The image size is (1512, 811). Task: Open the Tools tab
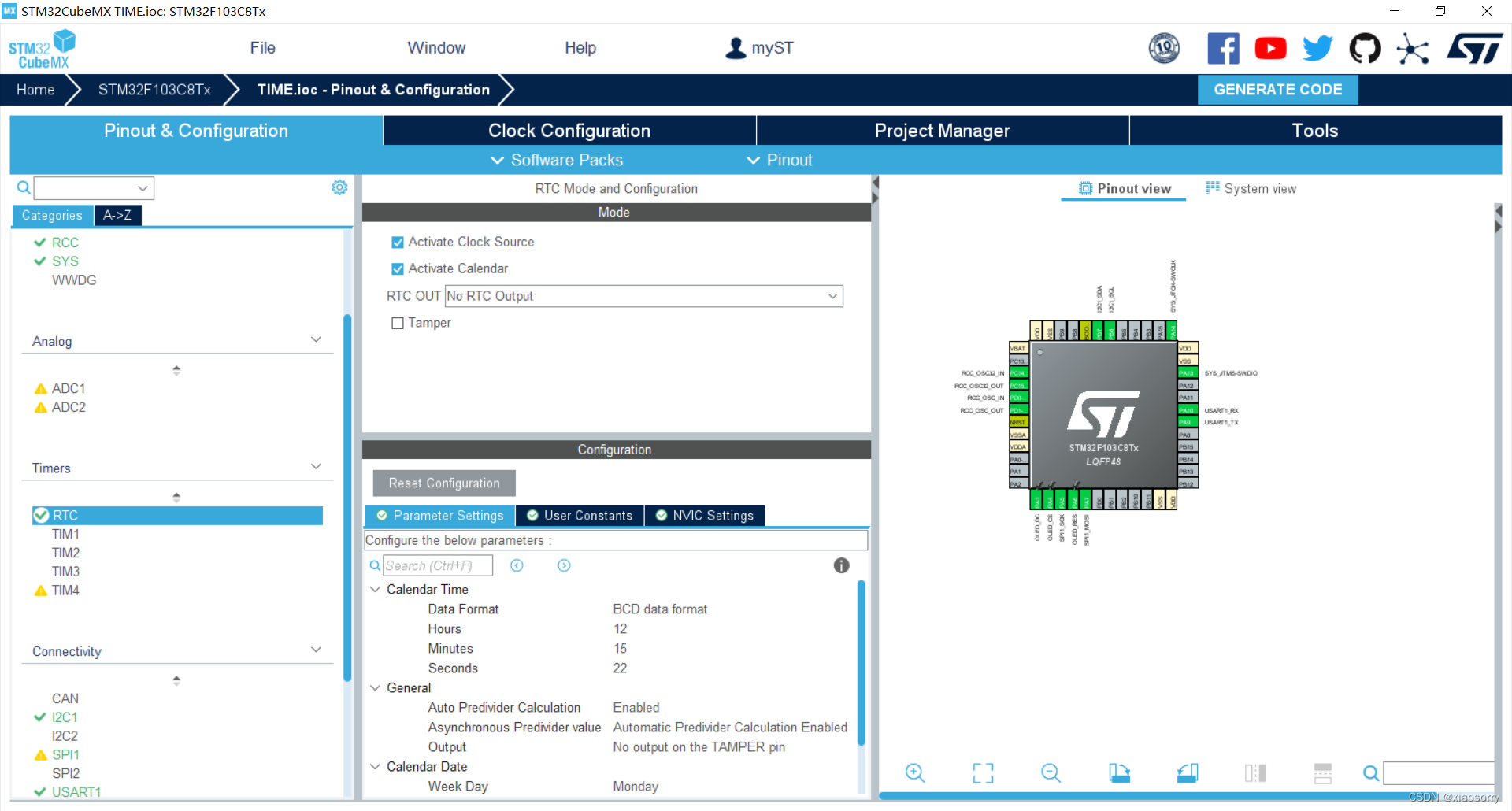point(1315,131)
